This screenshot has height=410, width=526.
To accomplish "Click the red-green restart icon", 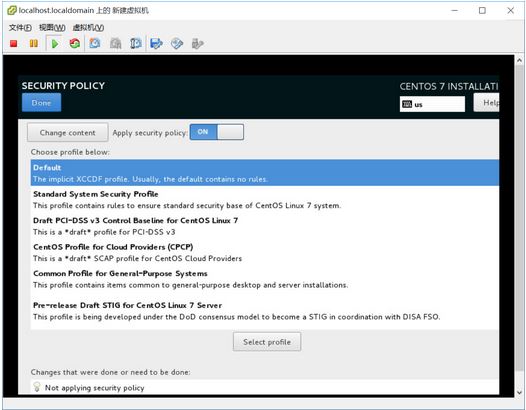I will click(x=74, y=43).
